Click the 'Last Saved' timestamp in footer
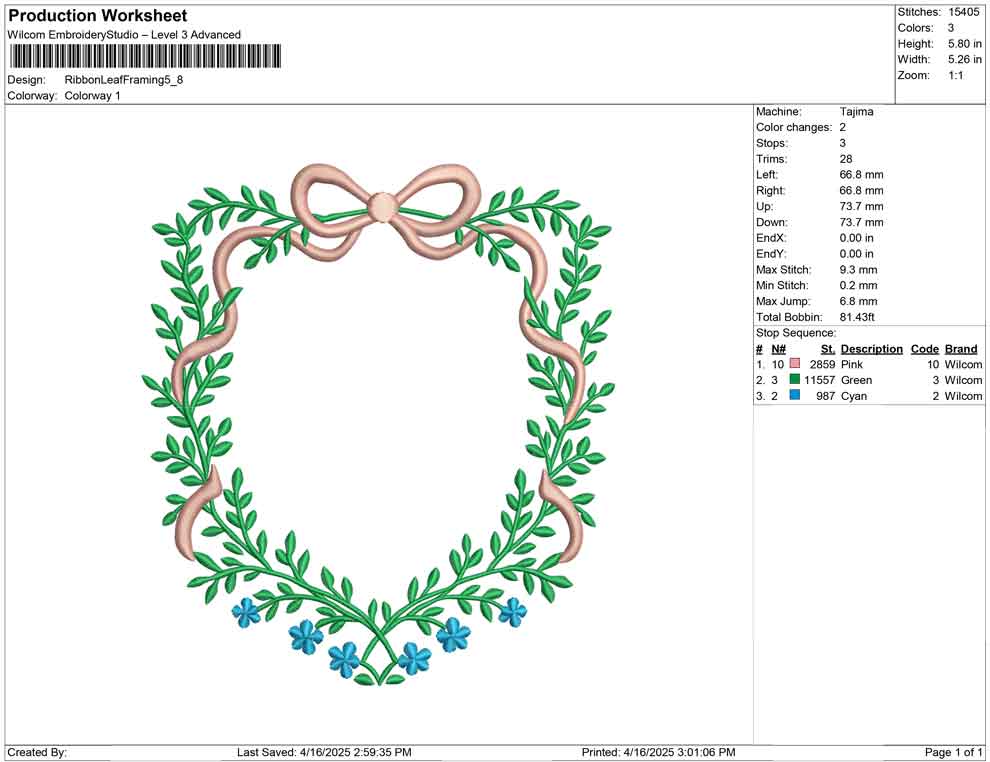Viewport: 990px width, 762px height. pyautogui.click(x=324, y=752)
